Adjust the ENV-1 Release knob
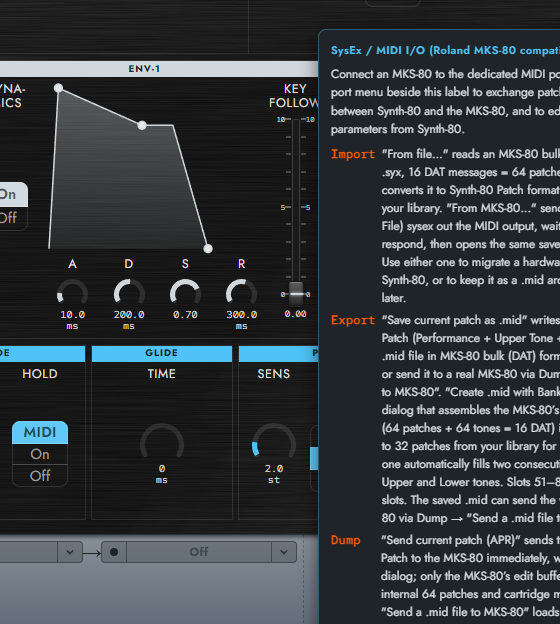Screen dimensions: 560x624 click(241, 293)
